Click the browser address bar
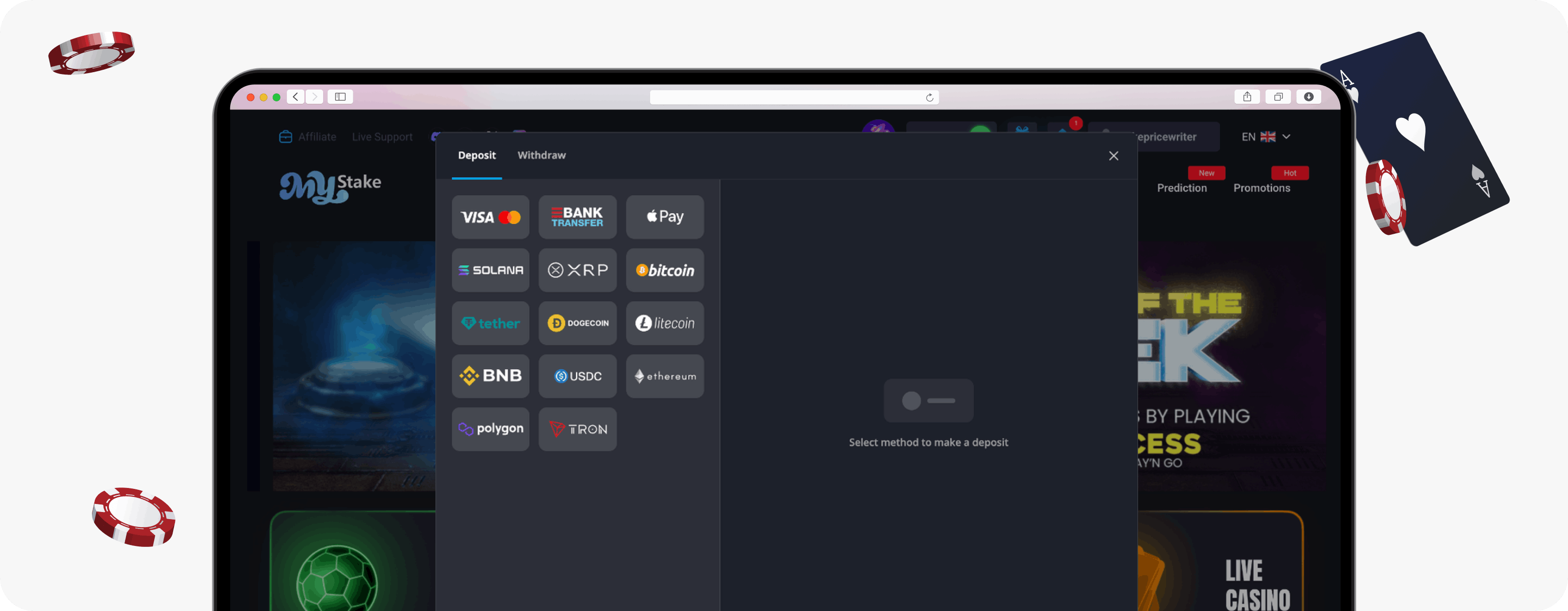The width and height of the screenshot is (1568, 611). [x=794, y=98]
